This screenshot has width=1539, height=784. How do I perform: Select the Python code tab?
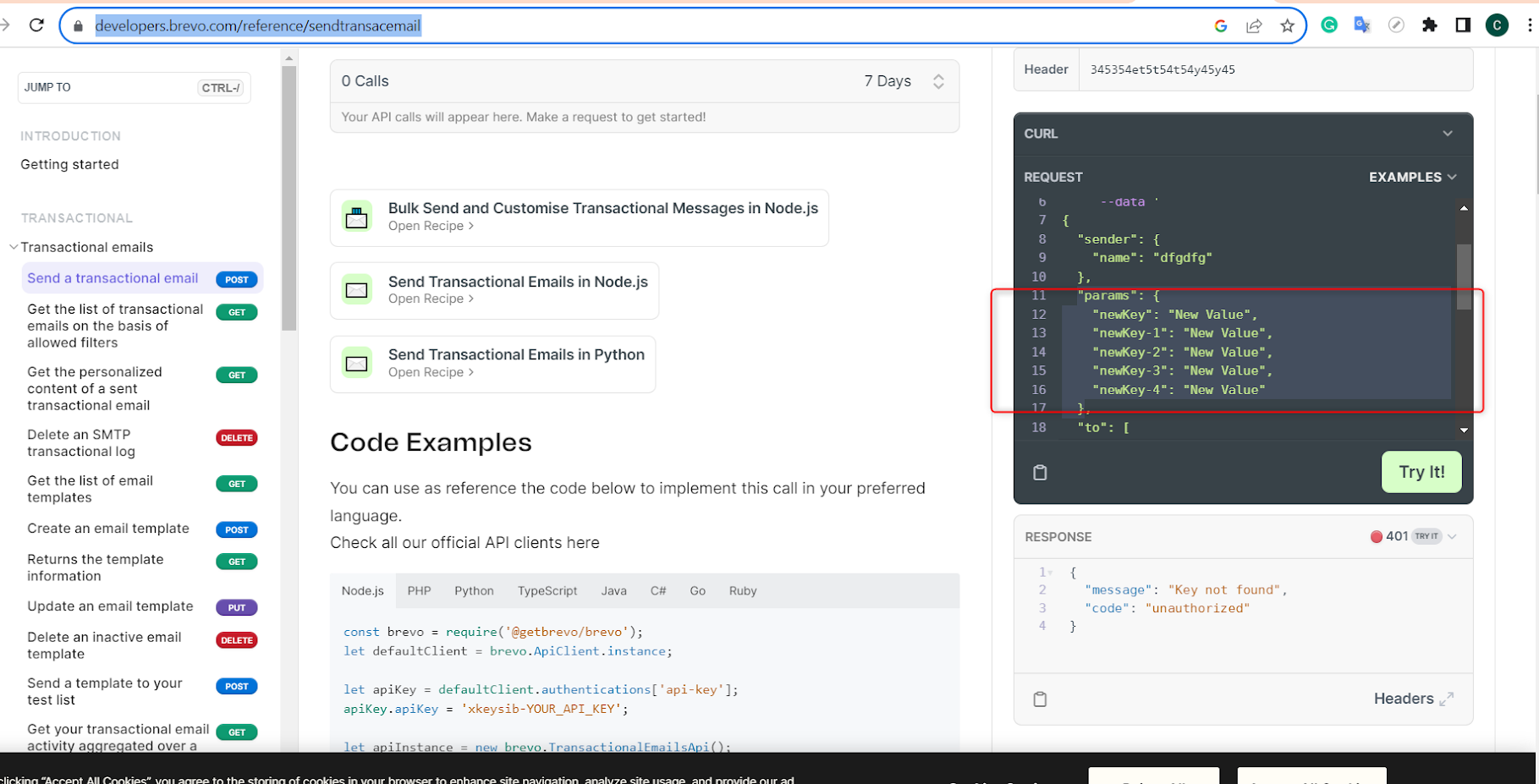coord(474,590)
